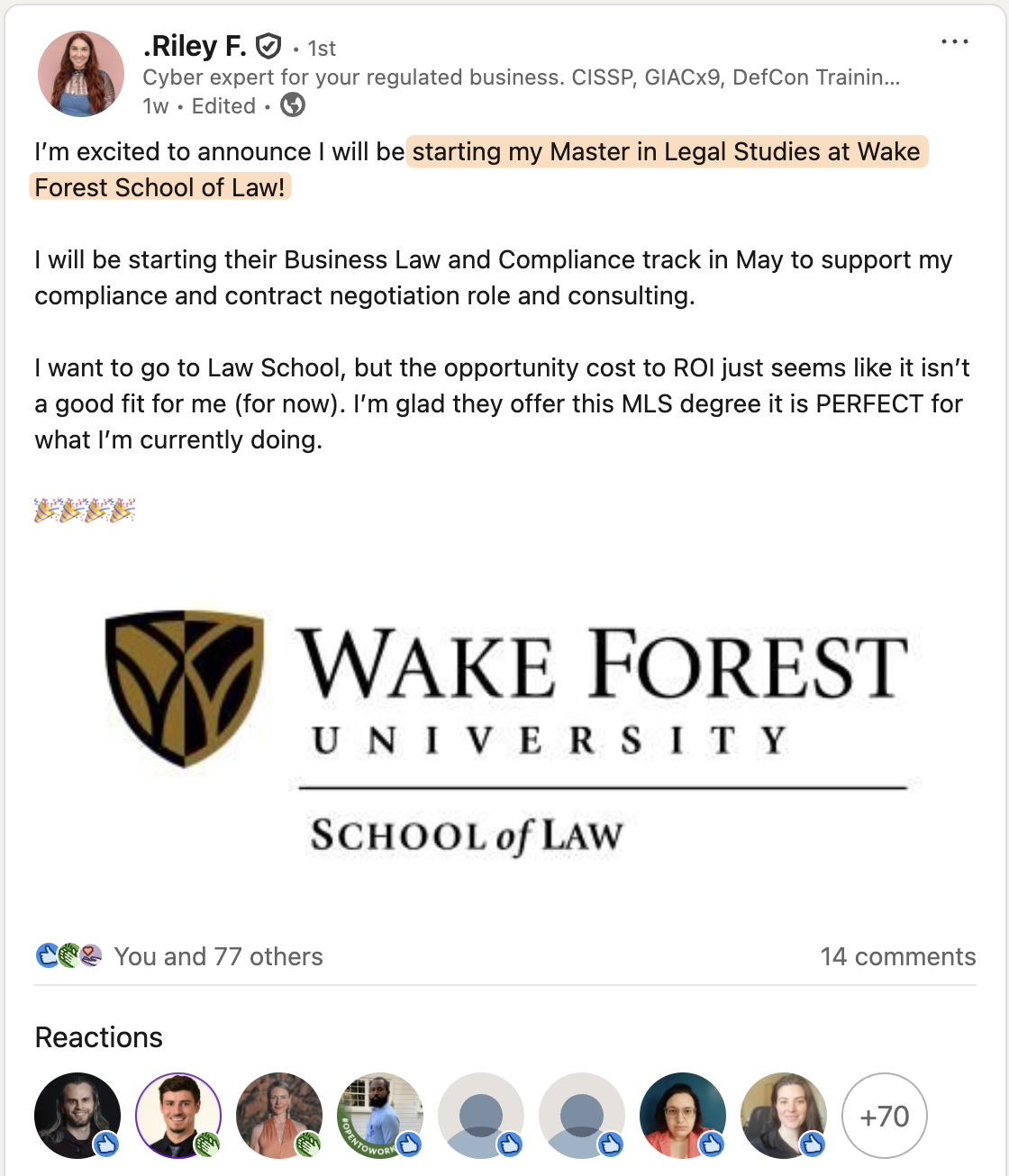This screenshot has width=1009, height=1176.
Task: Click the thumbs-up badge on the first reactor avatar
Action: 105,1143
